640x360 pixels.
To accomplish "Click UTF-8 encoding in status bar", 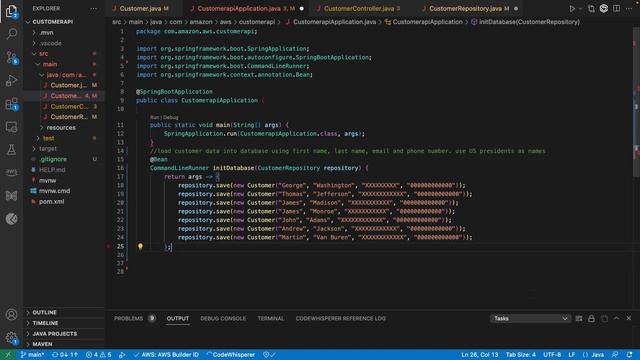I will tap(552, 355).
